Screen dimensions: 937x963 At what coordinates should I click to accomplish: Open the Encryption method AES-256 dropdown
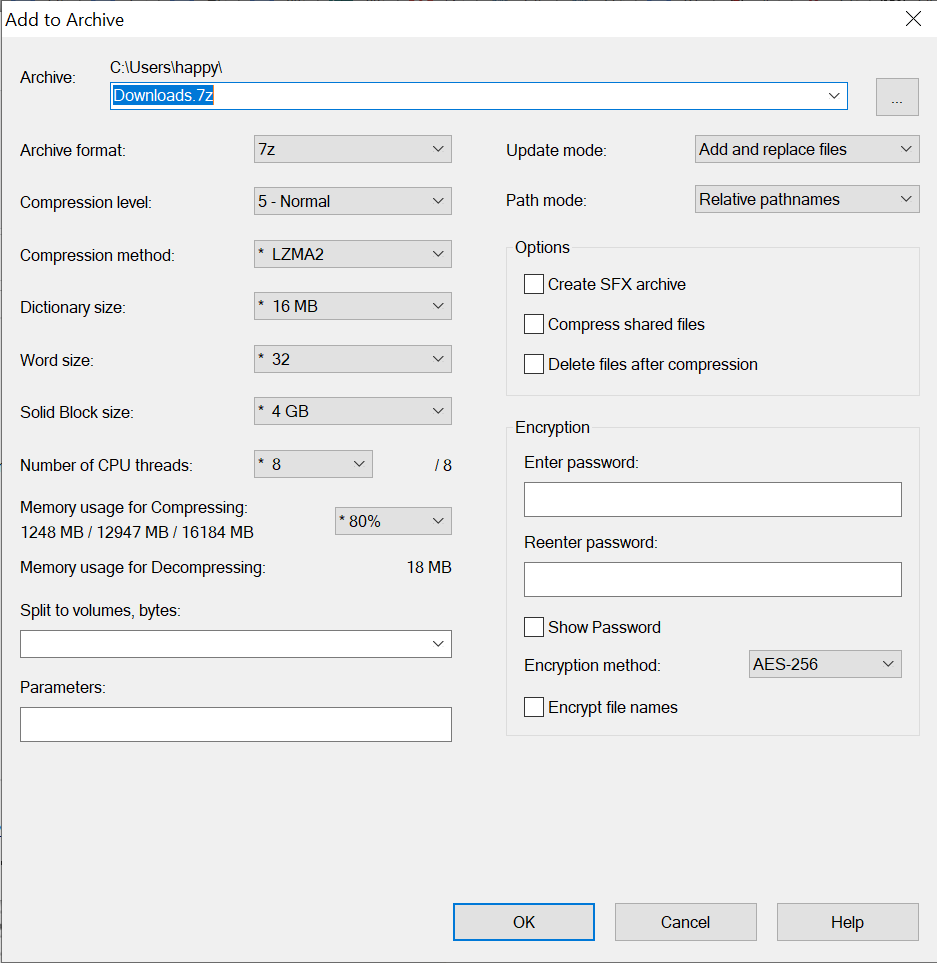click(x=825, y=664)
